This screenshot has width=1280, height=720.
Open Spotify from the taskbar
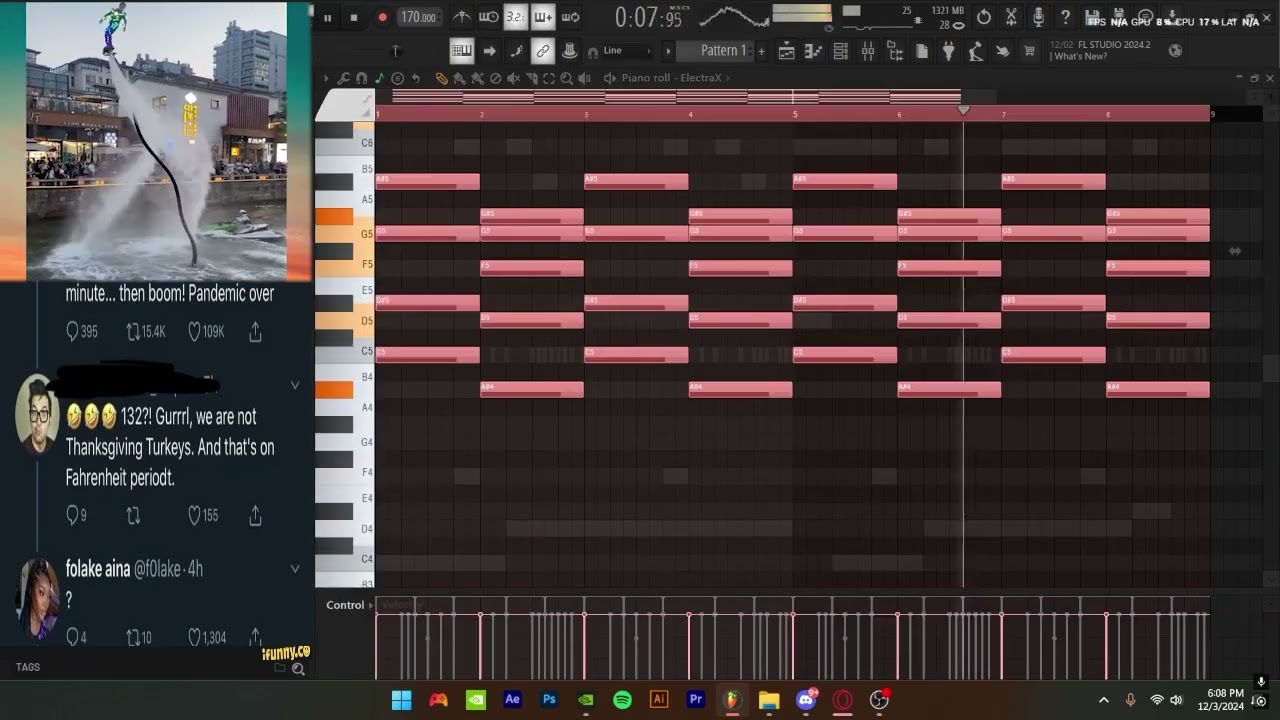[x=622, y=700]
